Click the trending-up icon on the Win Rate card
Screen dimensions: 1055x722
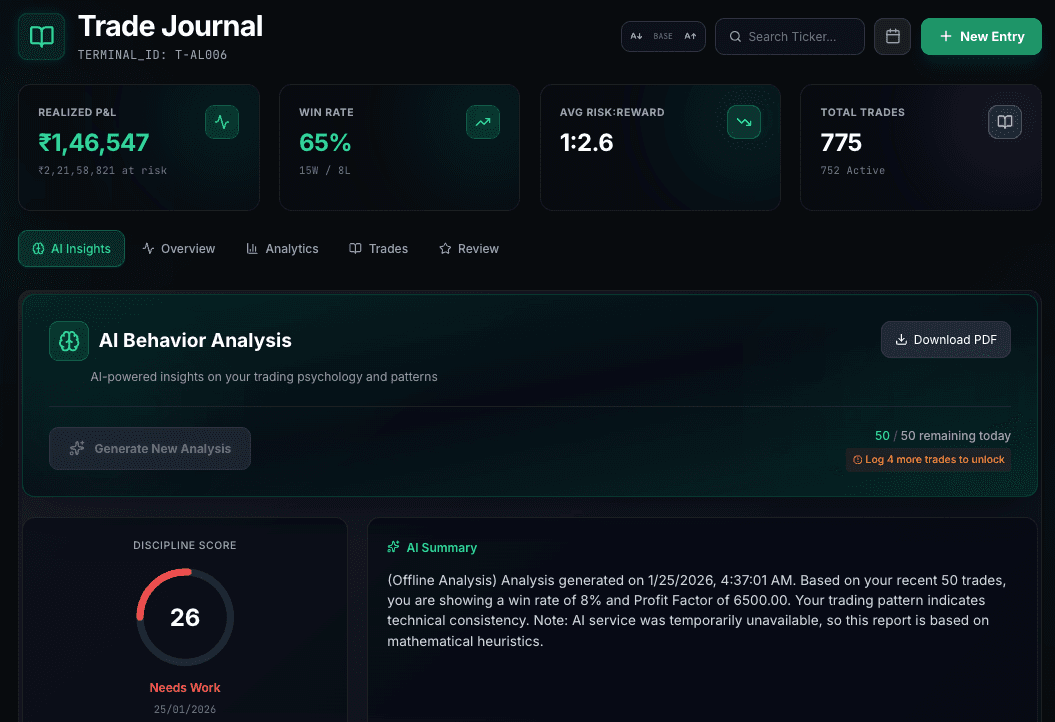coord(483,122)
